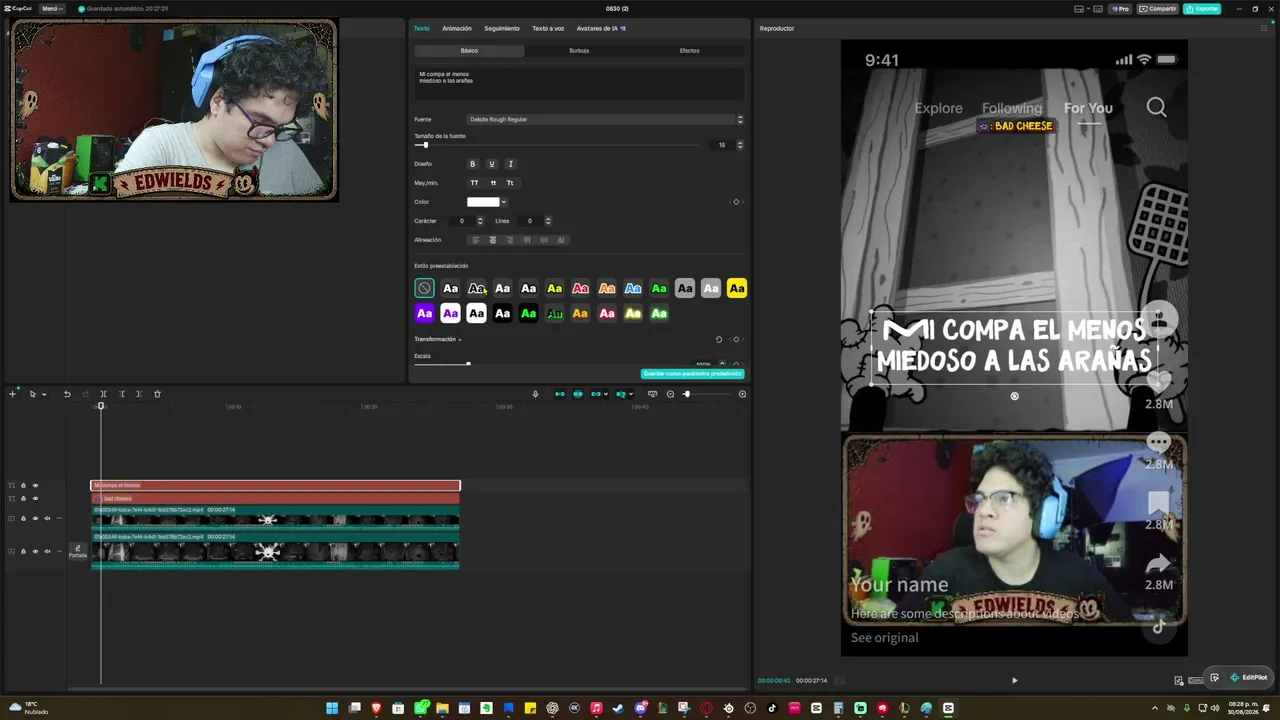The height and width of the screenshot is (720, 1280).
Task: Open the Reproductor panel options menu
Action: click(x=1264, y=28)
